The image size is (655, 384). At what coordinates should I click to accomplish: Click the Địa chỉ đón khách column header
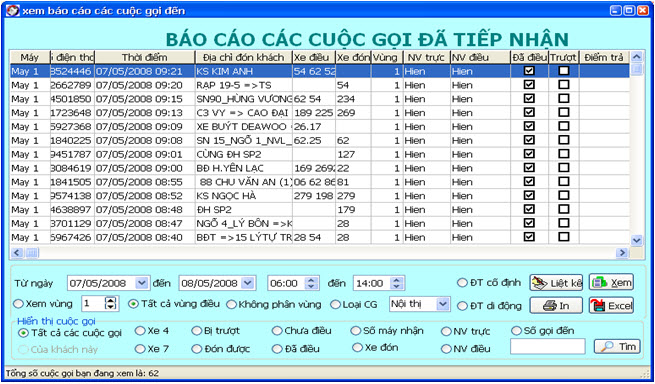[244, 57]
